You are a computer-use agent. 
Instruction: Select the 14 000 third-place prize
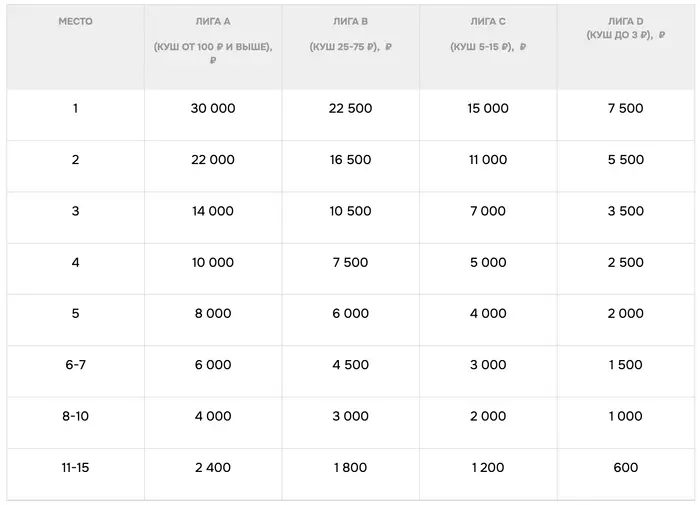[x=213, y=211]
